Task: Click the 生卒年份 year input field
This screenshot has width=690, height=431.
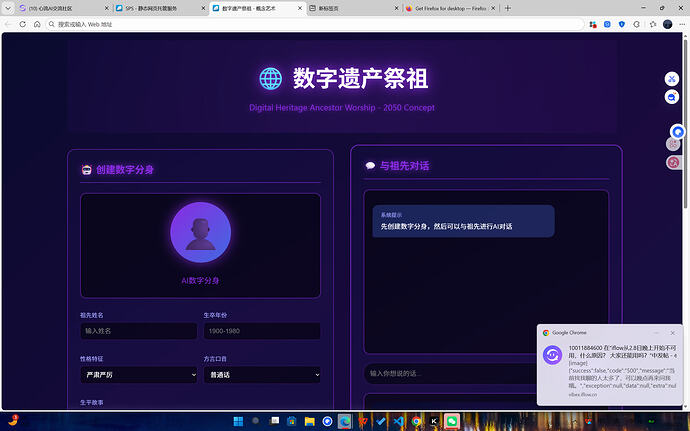Action: [x=261, y=331]
